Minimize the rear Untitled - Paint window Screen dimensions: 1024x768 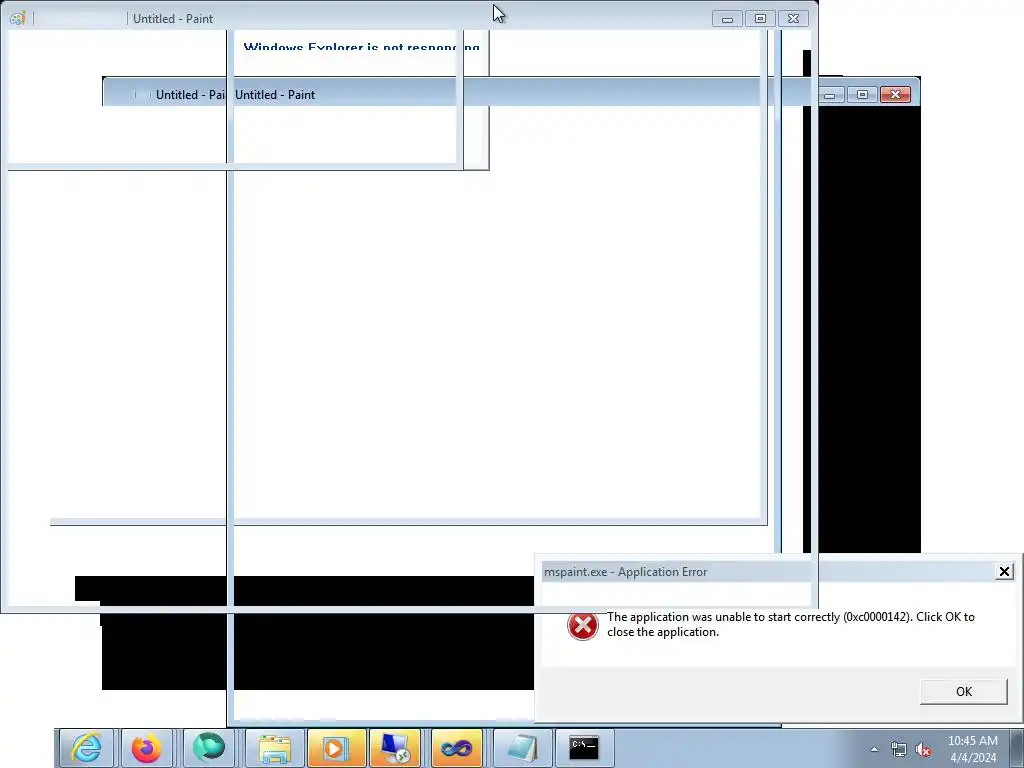click(x=829, y=95)
